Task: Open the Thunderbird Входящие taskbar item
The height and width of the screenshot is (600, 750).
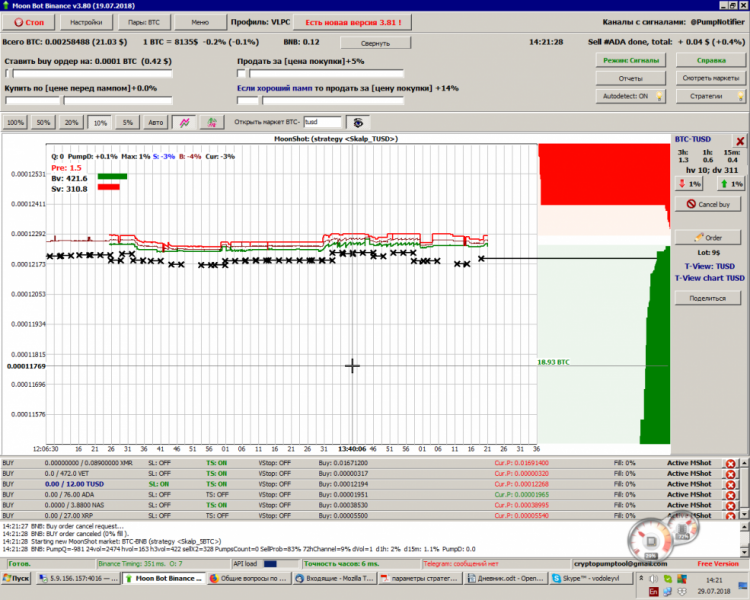Action: coord(335,578)
